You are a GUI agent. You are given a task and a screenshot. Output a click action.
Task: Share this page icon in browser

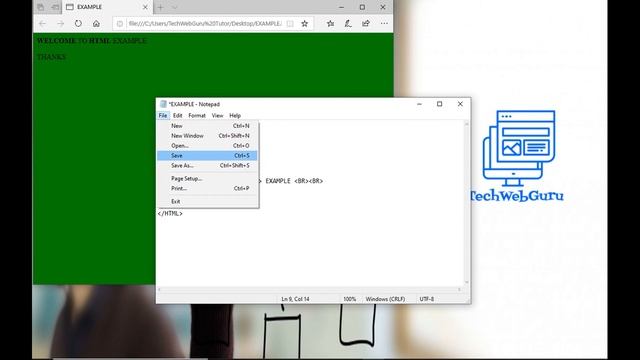pos(366,24)
